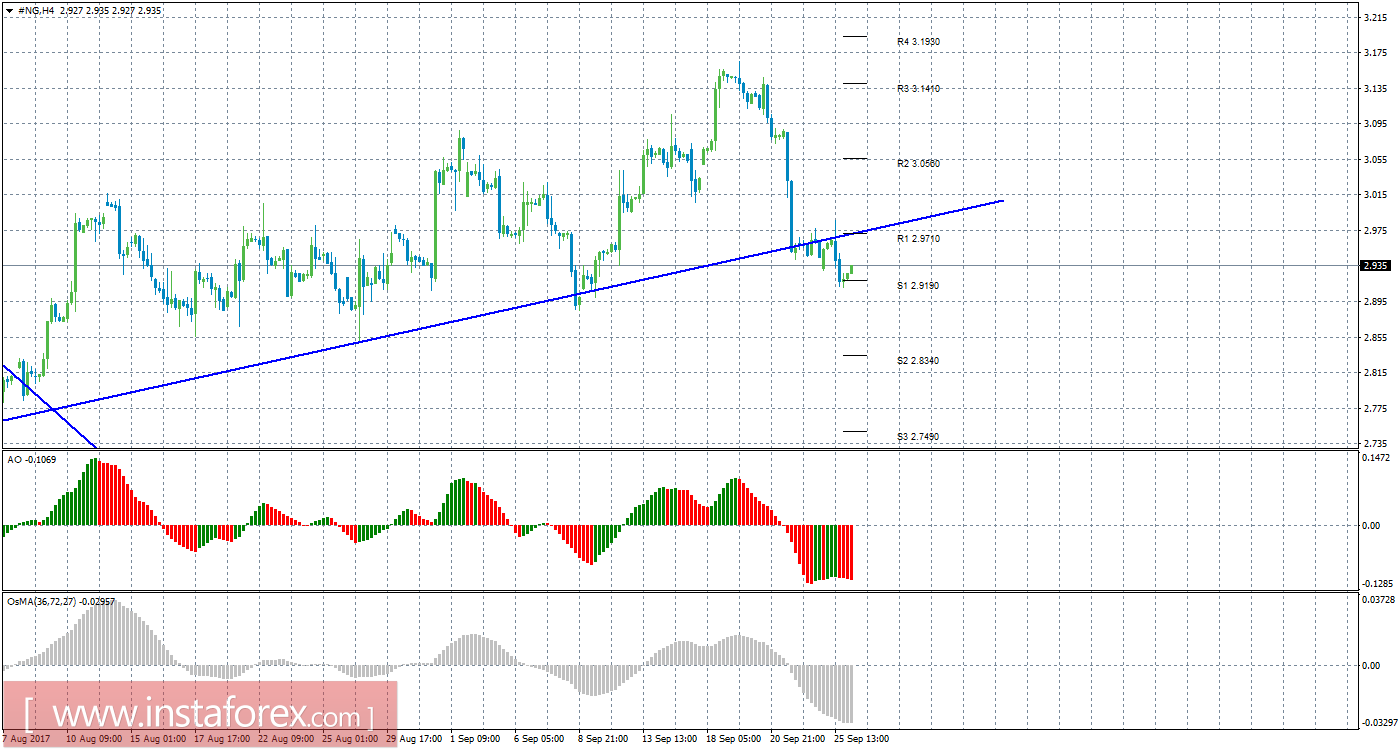Click the 20 Sep 21:00 time label

798,739
